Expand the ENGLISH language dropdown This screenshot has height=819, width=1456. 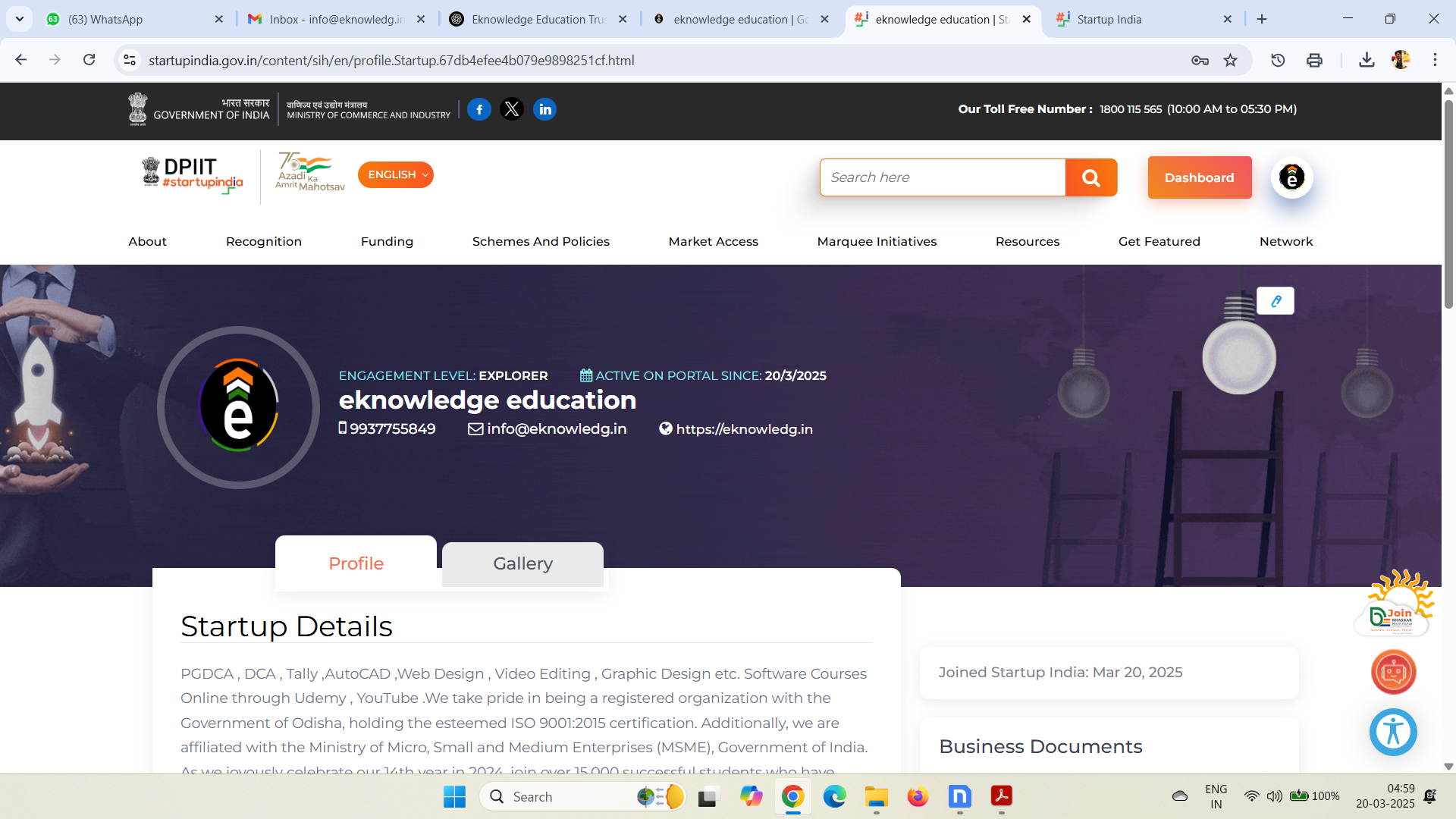click(x=396, y=175)
